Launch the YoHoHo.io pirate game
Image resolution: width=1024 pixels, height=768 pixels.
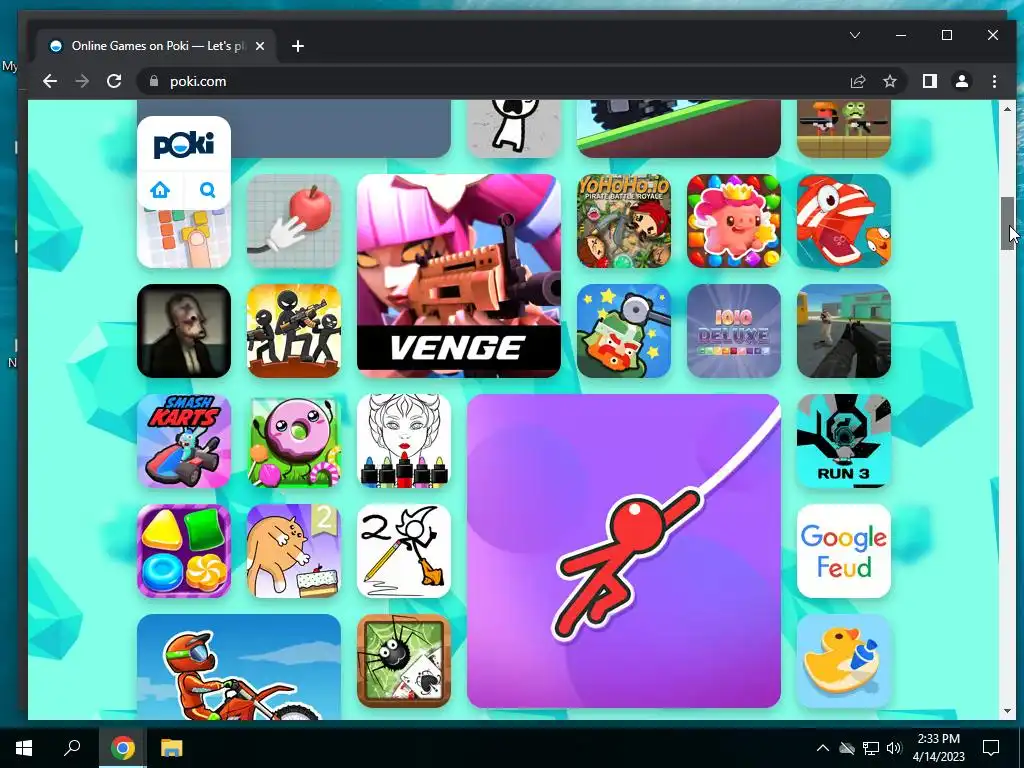pos(624,221)
